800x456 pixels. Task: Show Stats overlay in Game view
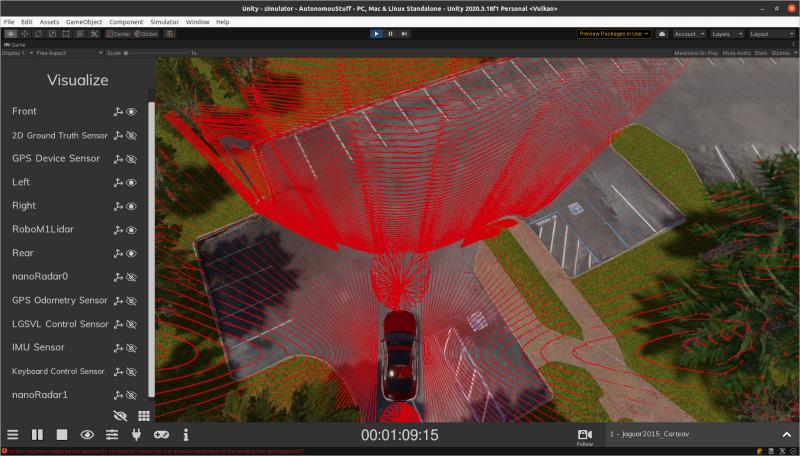click(x=760, y=53)
